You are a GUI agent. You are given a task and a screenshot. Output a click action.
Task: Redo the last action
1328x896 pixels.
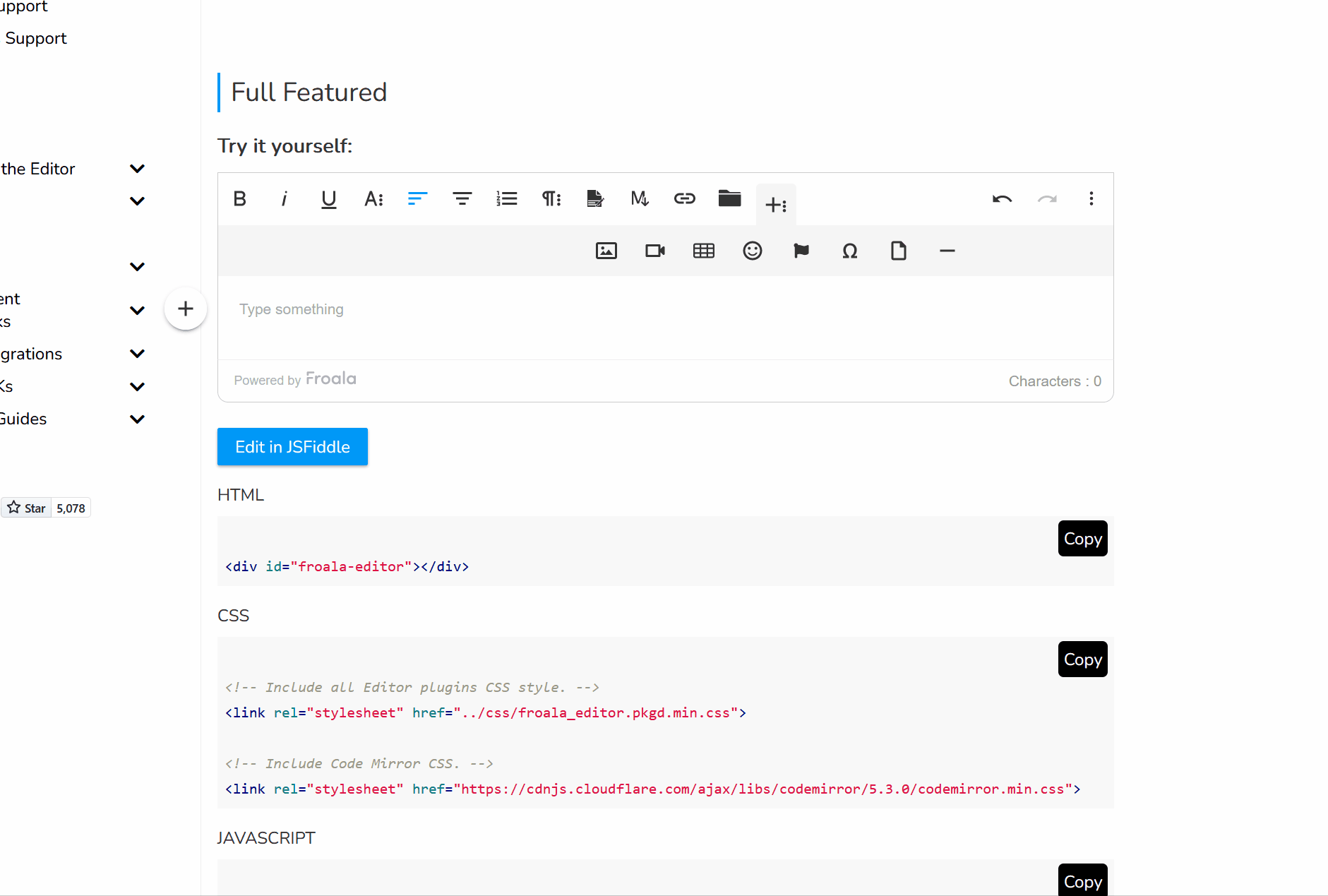point(1047,199)
